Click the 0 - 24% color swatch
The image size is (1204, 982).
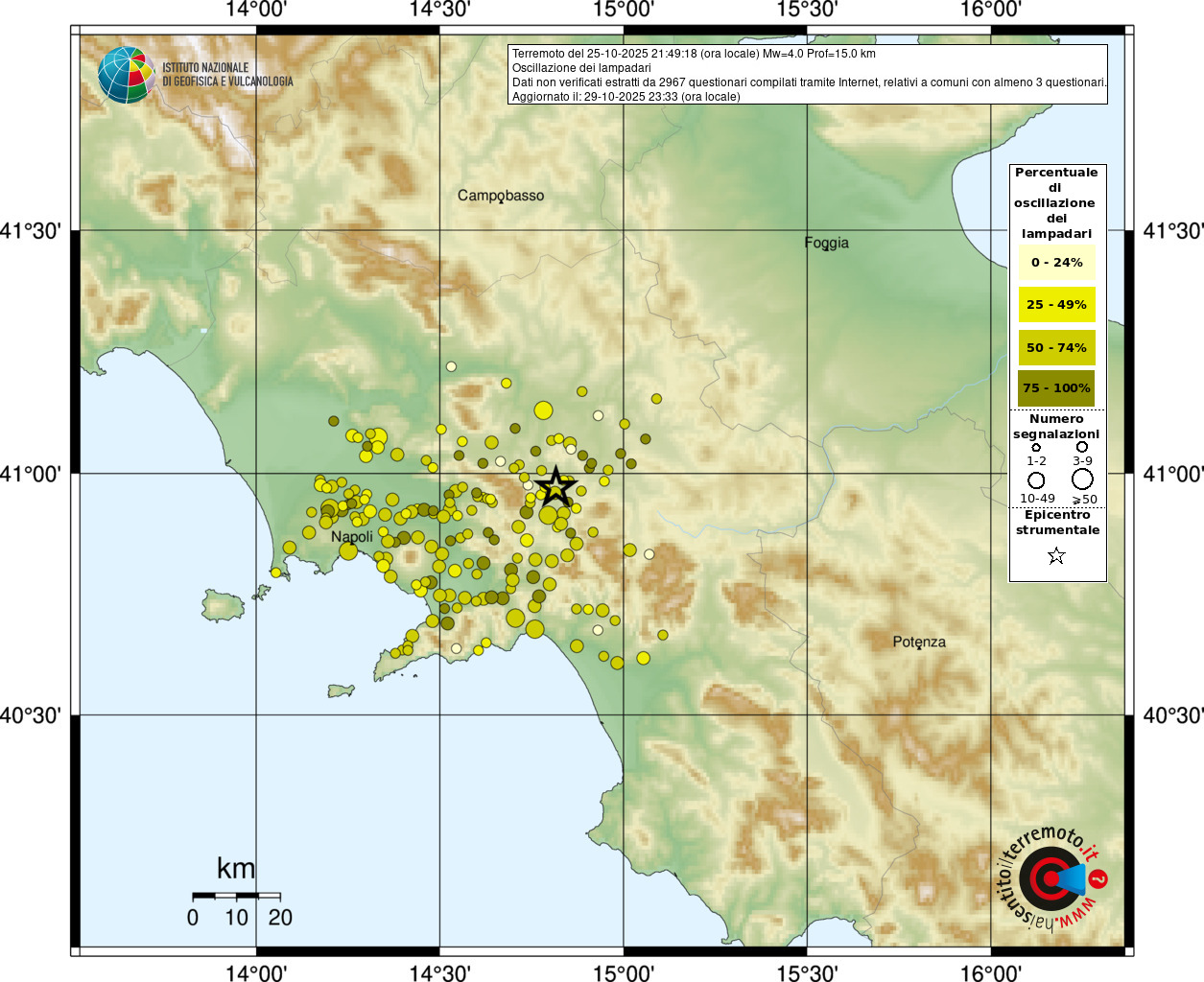(x=1056, y=262)
